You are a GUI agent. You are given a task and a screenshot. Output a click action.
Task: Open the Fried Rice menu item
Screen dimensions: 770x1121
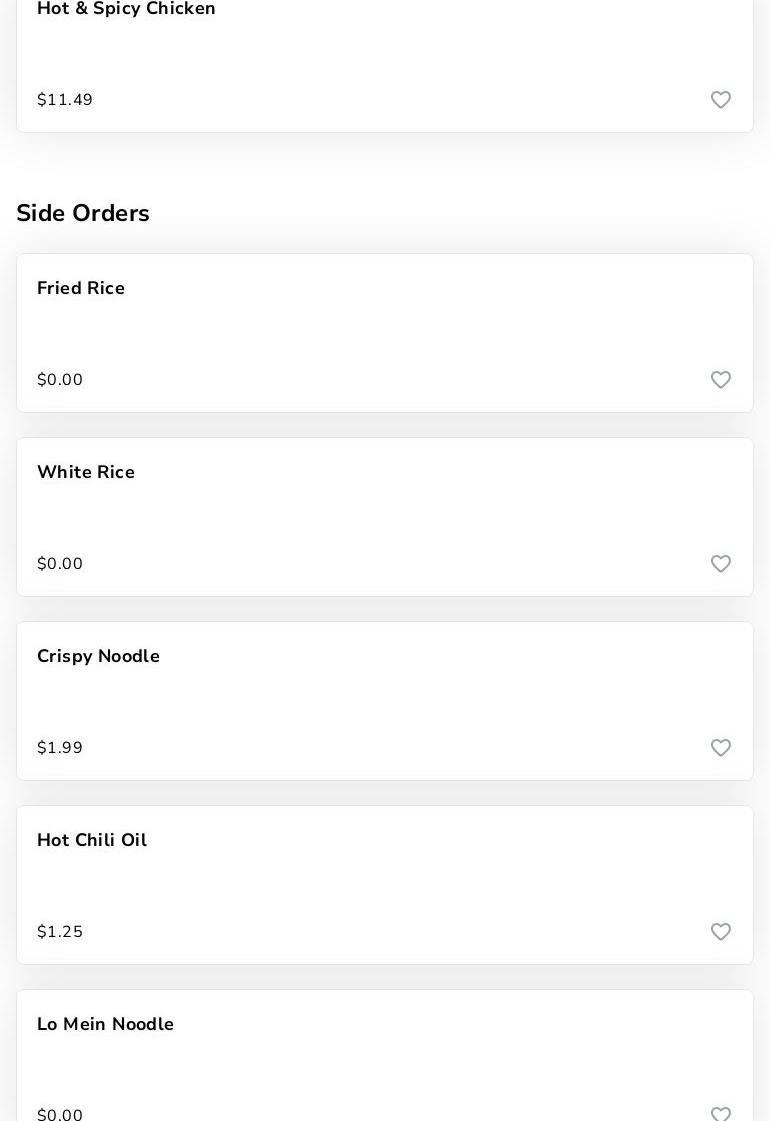(81, 289)
